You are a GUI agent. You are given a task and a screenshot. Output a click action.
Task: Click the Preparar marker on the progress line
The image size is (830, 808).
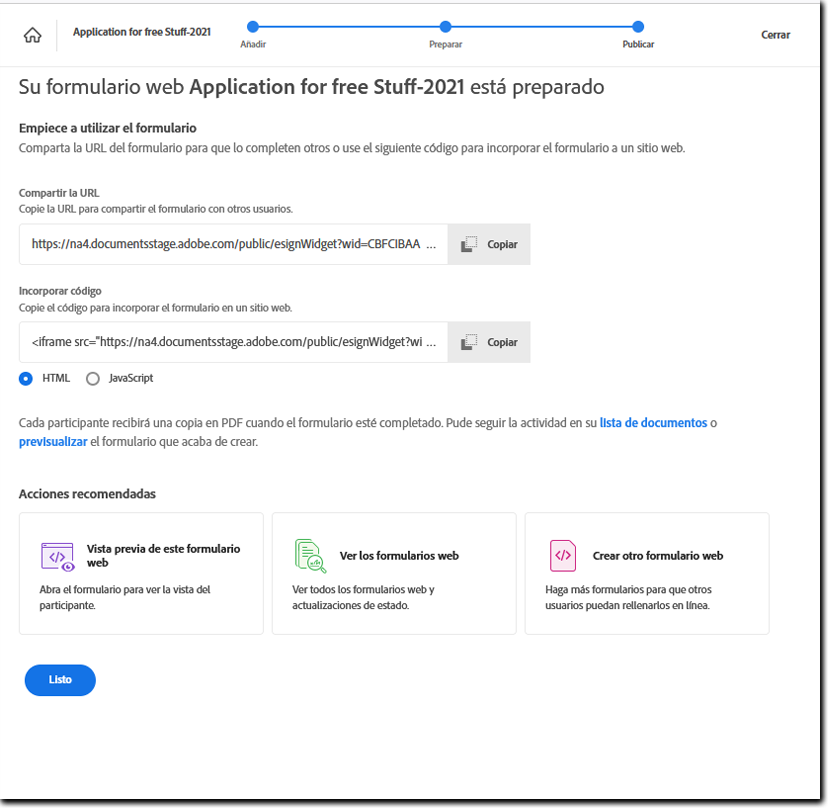445,28
